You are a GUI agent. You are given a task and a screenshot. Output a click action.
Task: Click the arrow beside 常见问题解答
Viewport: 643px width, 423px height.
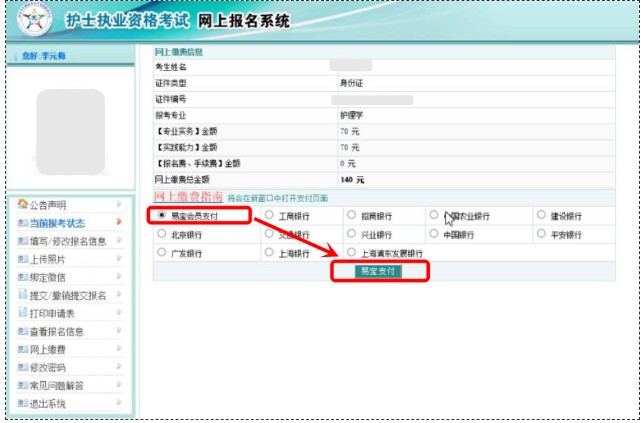pos(119,385)
